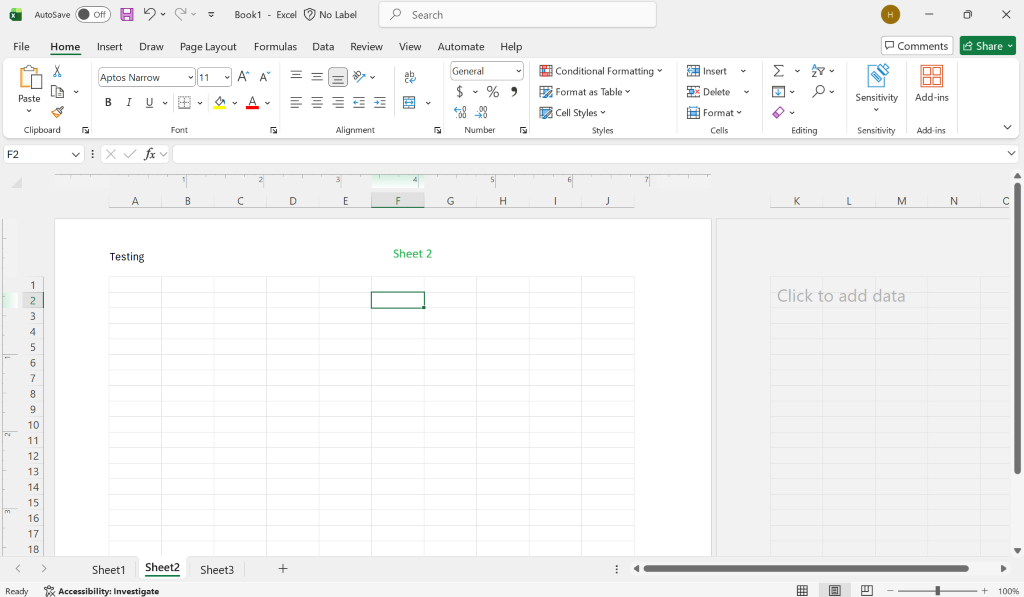Click the horizontal scrollbar thumb
Screen dimensions: 1024x597
(806, 568)
